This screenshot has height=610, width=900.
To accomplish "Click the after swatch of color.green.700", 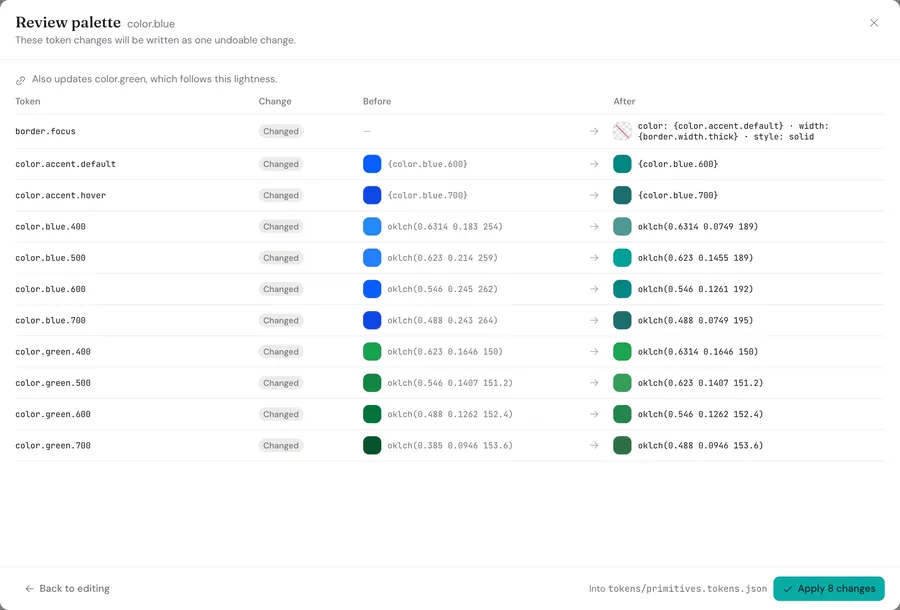I will click(622, 445).
